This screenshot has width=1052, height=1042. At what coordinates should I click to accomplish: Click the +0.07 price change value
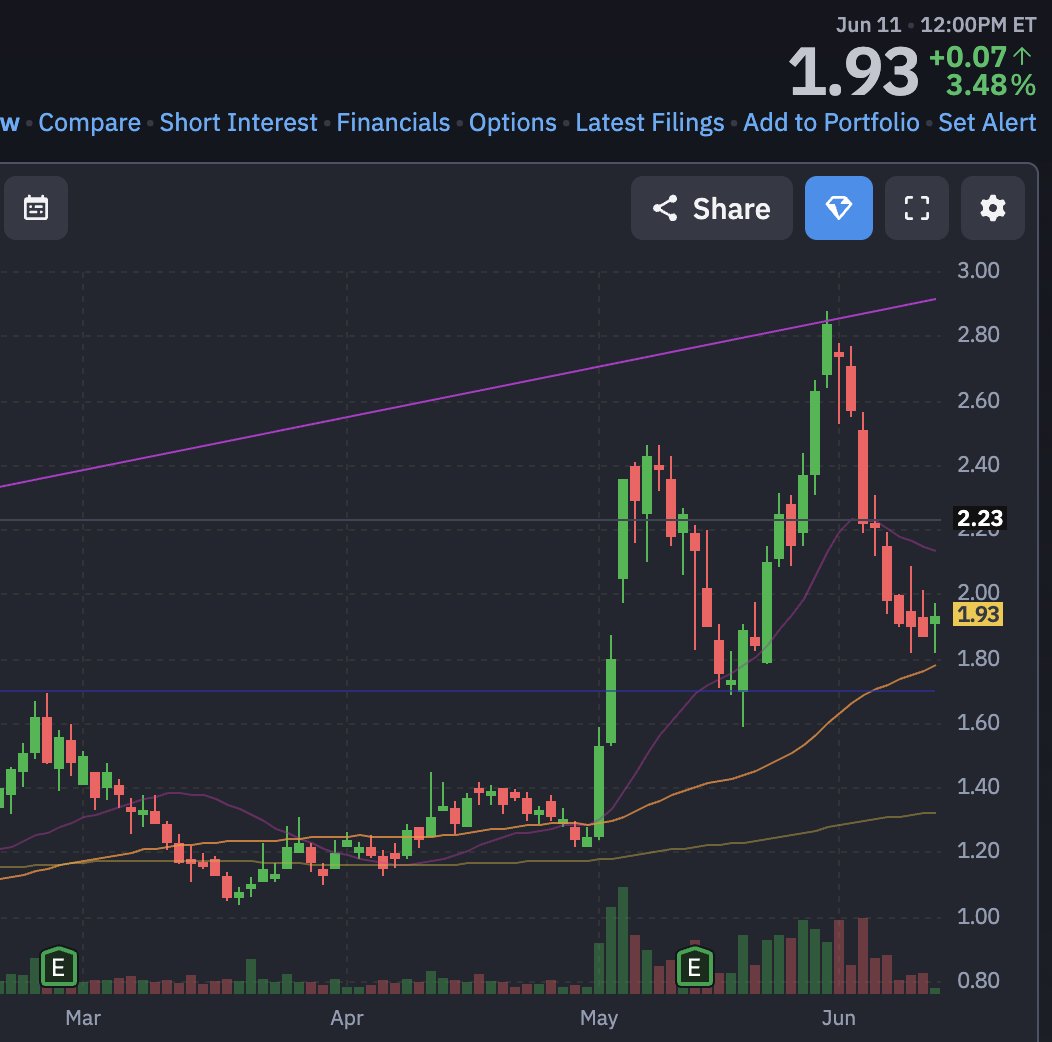(x=967, y=57)
